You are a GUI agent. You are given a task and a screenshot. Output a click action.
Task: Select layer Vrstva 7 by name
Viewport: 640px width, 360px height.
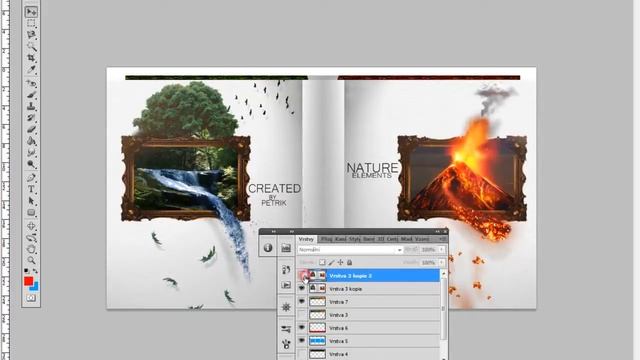[x=338, y=302]
